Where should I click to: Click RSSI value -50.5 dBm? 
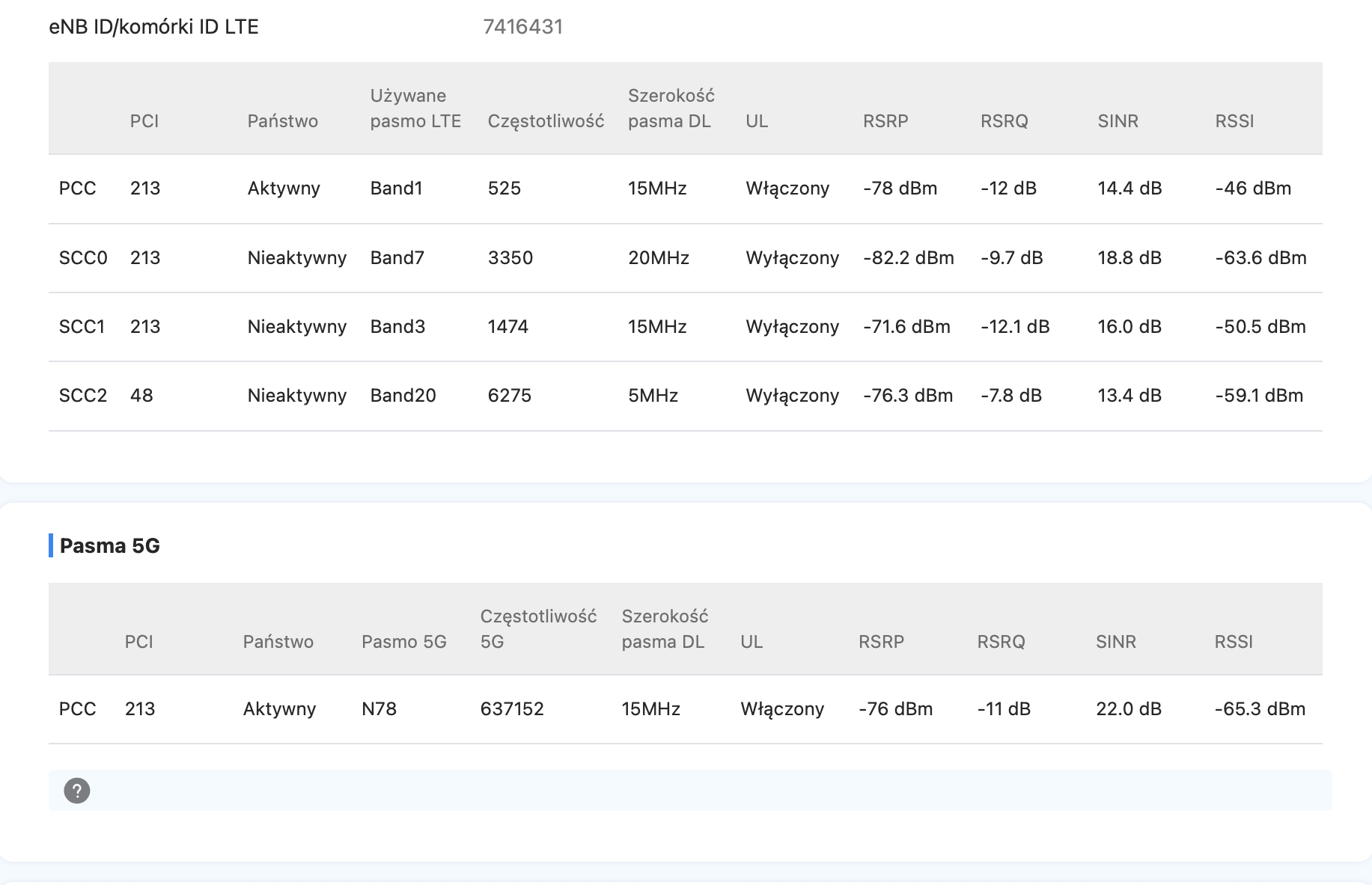coord(1260,327)
